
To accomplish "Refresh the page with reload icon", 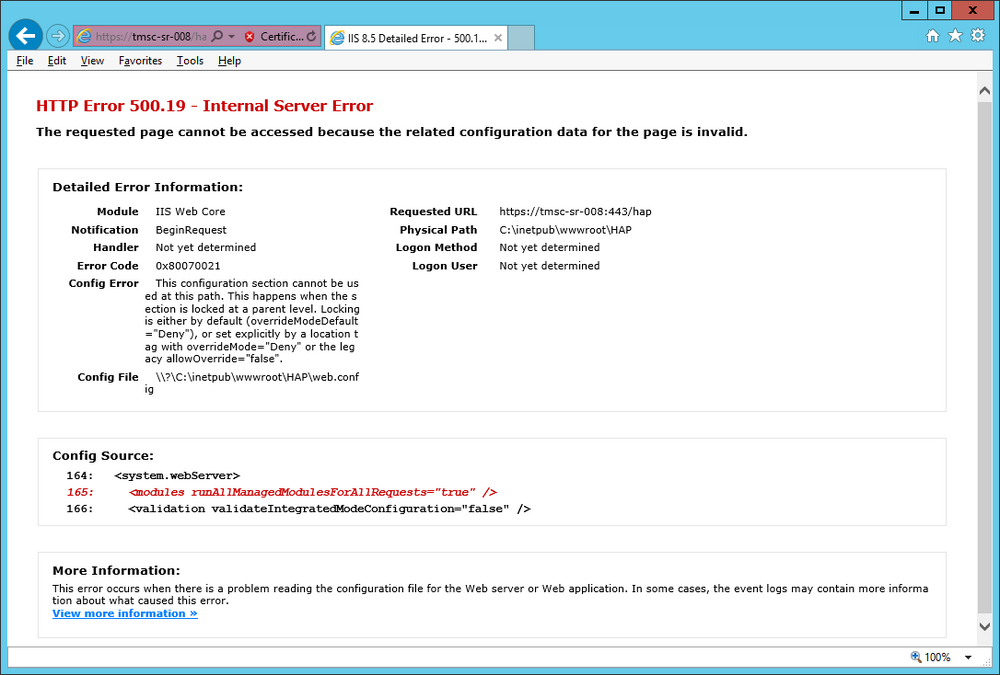I will [x=311, y=36].
